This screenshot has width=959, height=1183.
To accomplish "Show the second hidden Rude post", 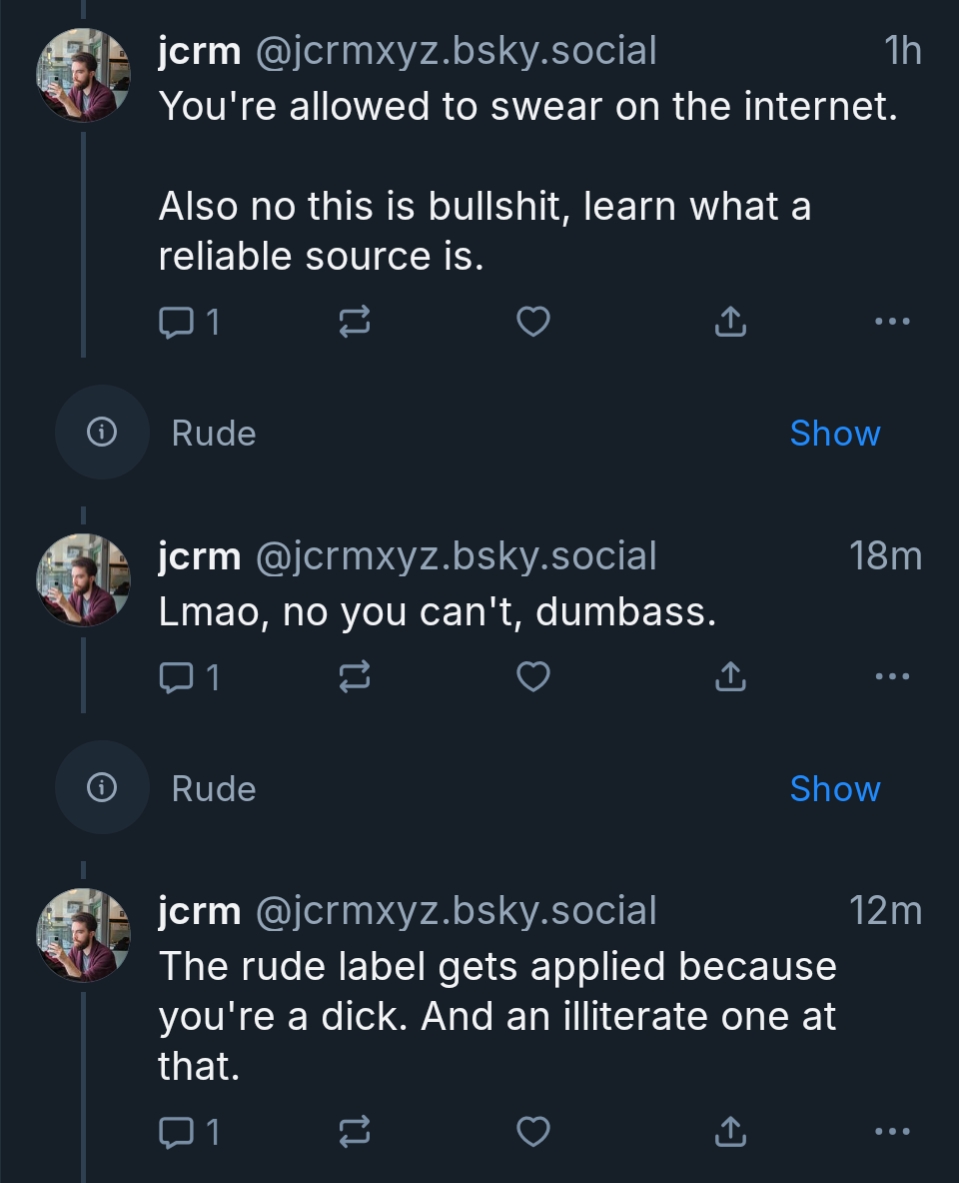I will coord(834,789).
